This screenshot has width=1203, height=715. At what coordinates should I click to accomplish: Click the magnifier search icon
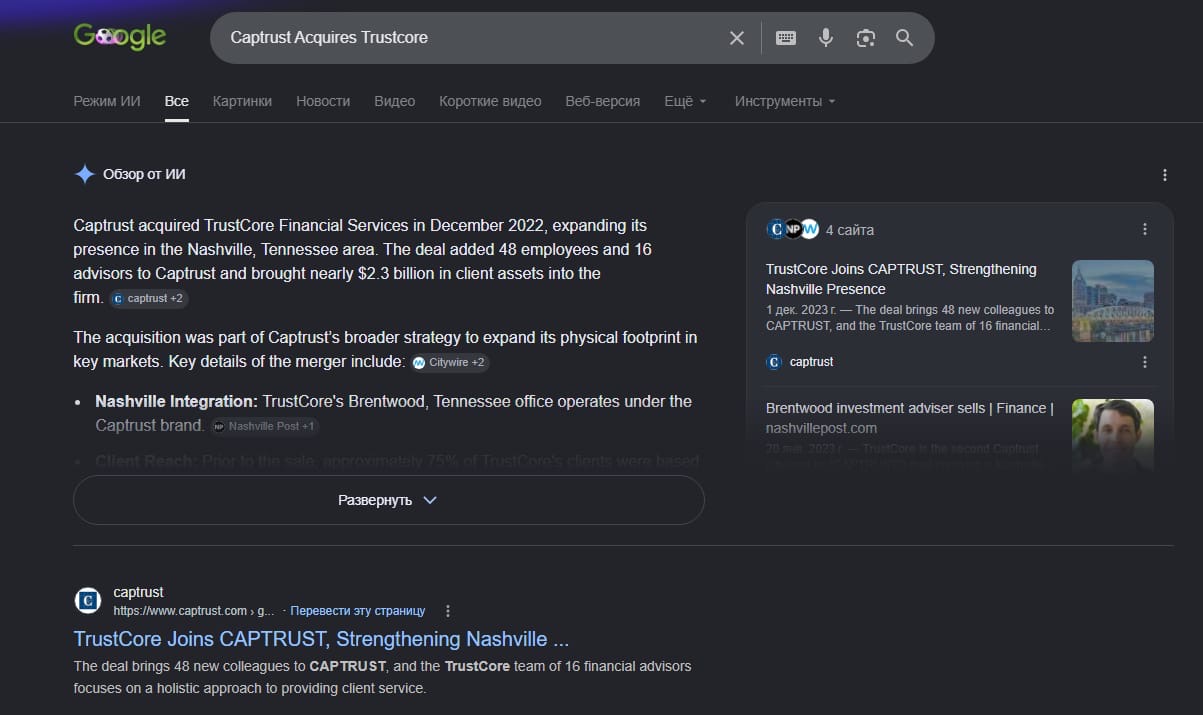(905, 38)
